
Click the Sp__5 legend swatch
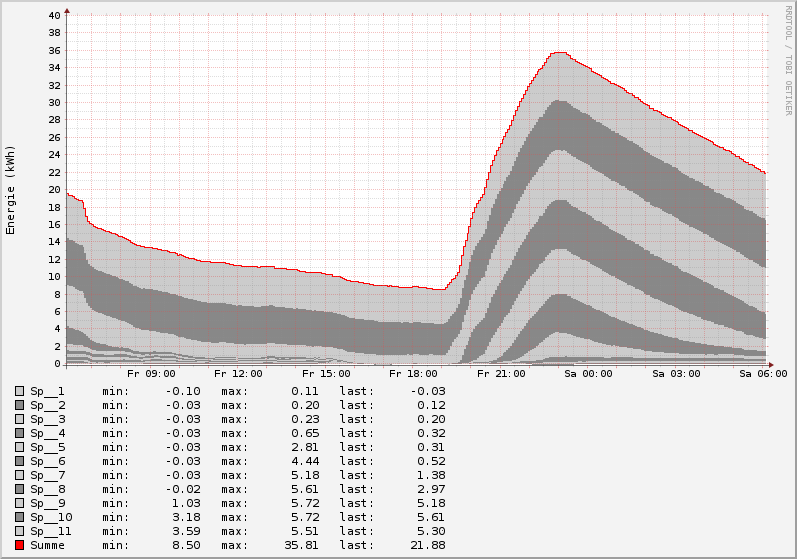[x=20, y=447]
